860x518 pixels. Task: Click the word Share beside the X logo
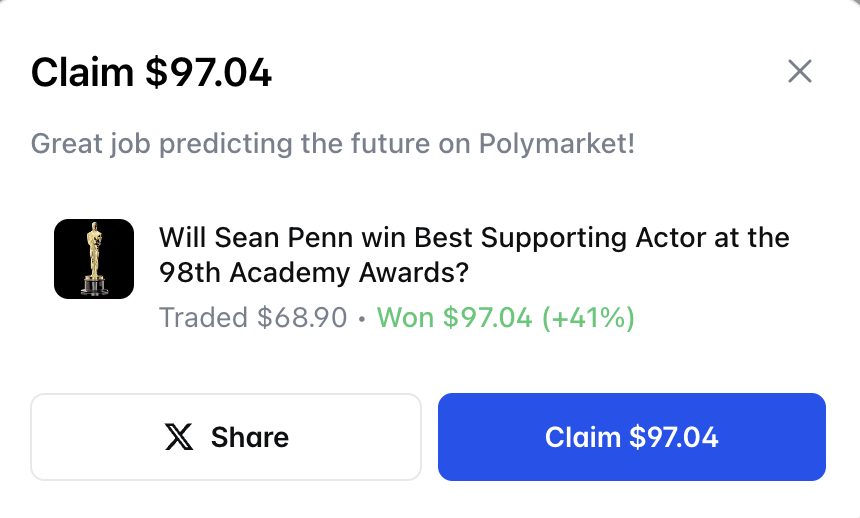(250, 437)
